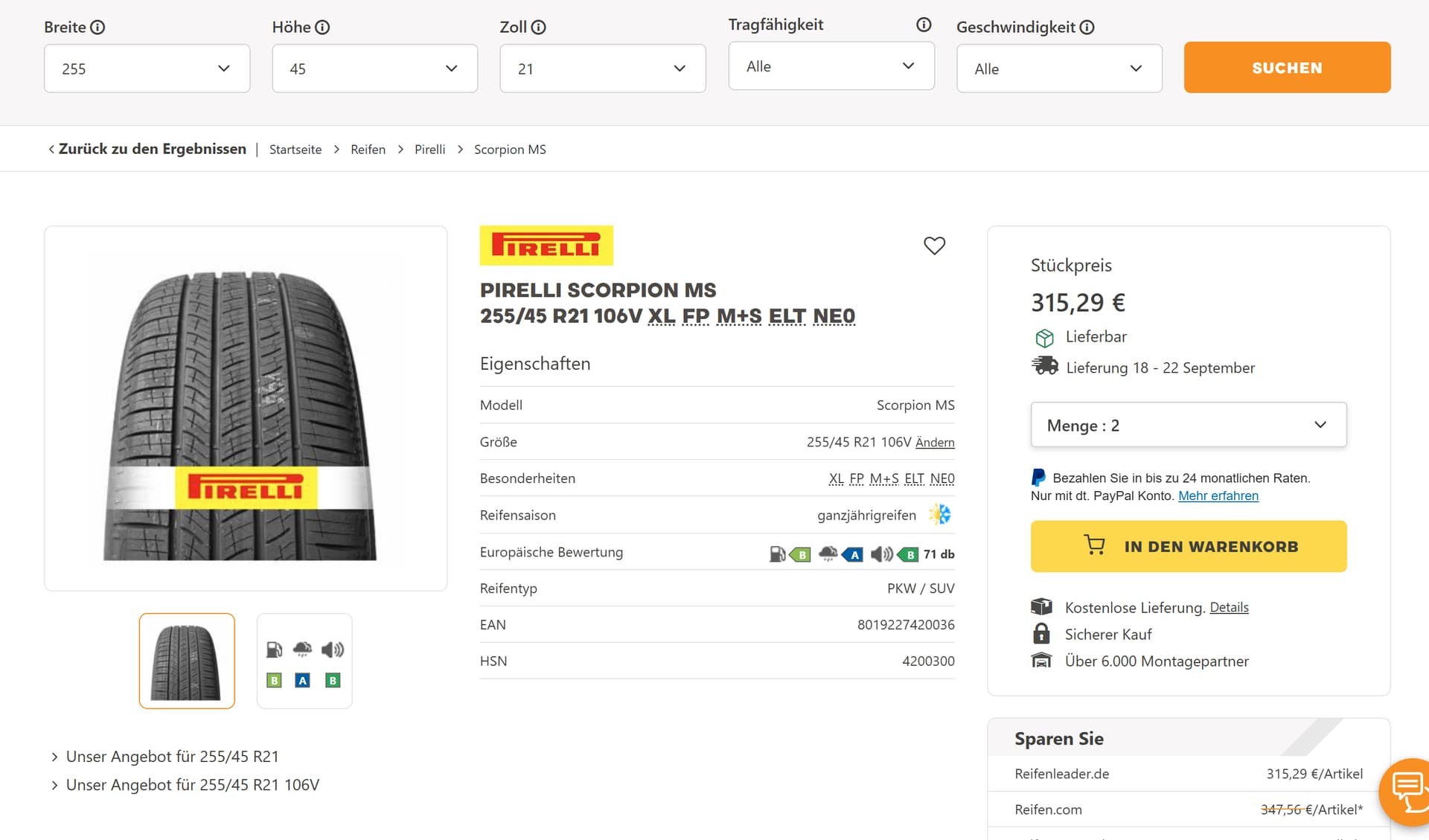Screen dimensions: 1429x840
Task: Open the PayPal Mehr erfahren link
Action: [1218, 496]
